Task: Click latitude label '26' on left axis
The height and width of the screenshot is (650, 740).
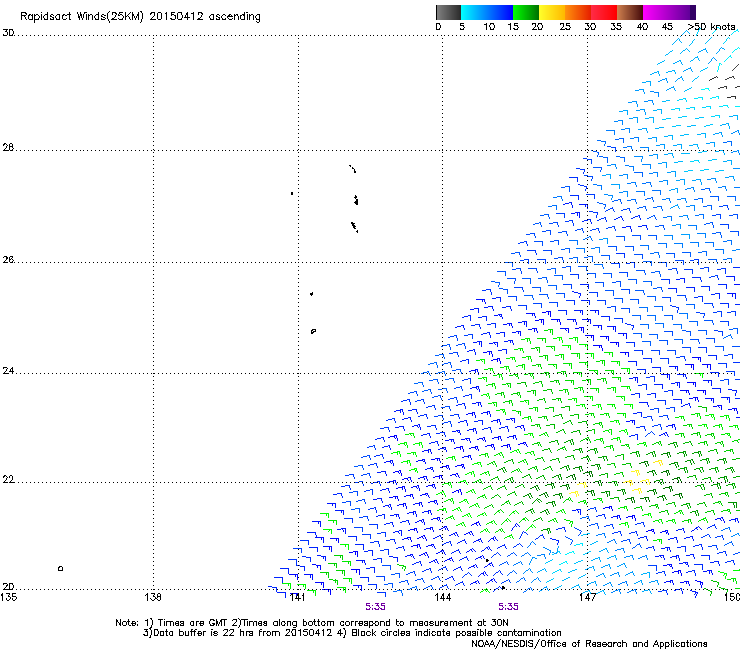Action: [x=8, y=260]
